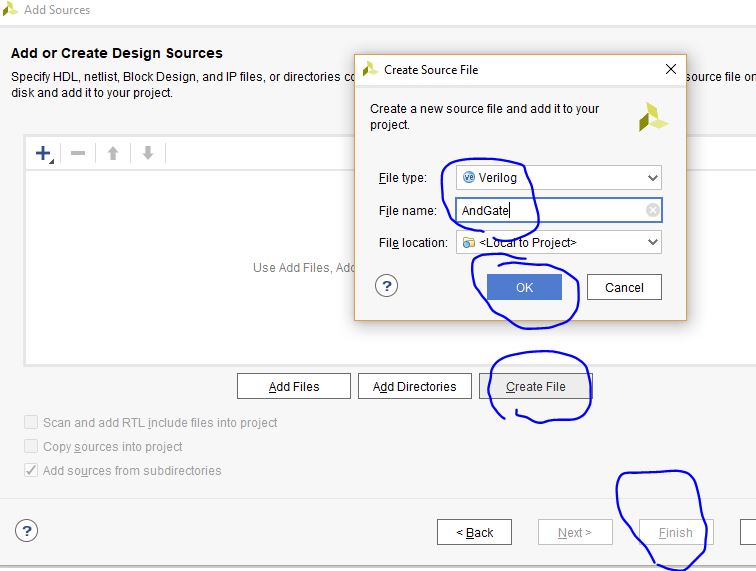This screenshot has height=571, width=756.
Task: Click OK to create the source file
Action: (524, 287)
